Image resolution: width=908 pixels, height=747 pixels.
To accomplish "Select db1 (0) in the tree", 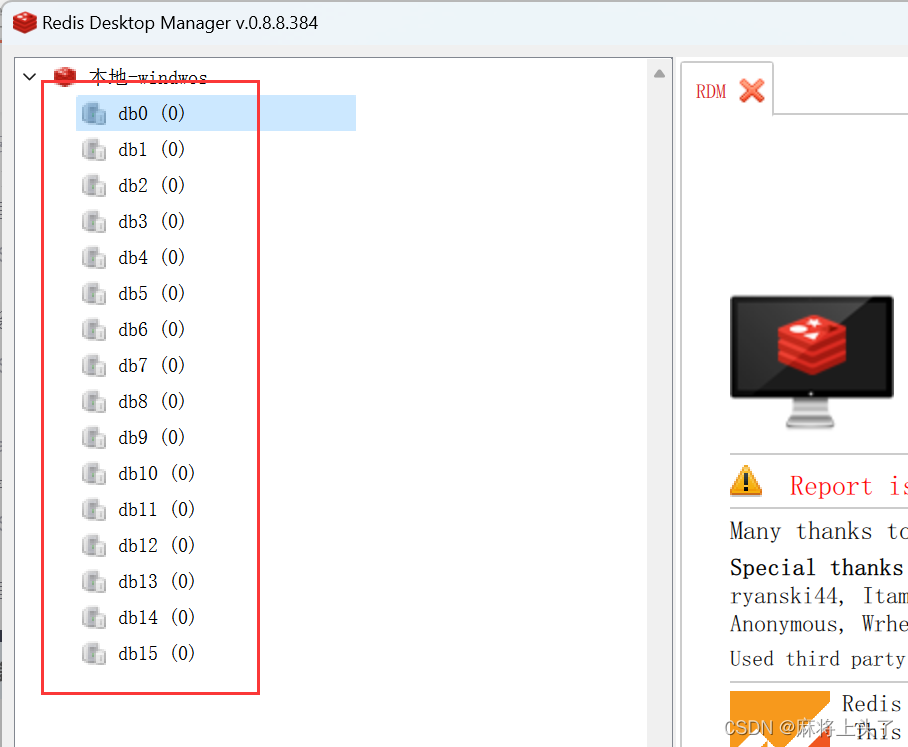I will coord(151,149).
